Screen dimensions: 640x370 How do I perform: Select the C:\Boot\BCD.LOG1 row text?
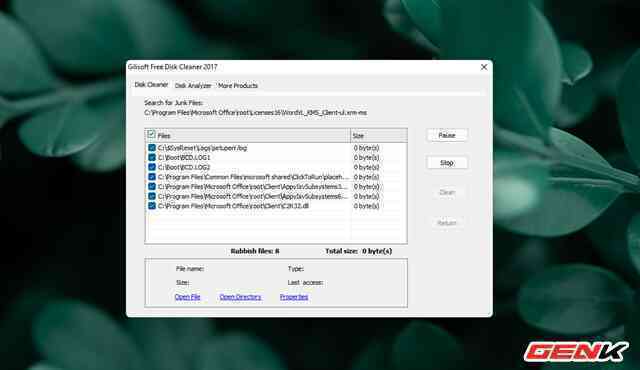(x=184, y=157)
